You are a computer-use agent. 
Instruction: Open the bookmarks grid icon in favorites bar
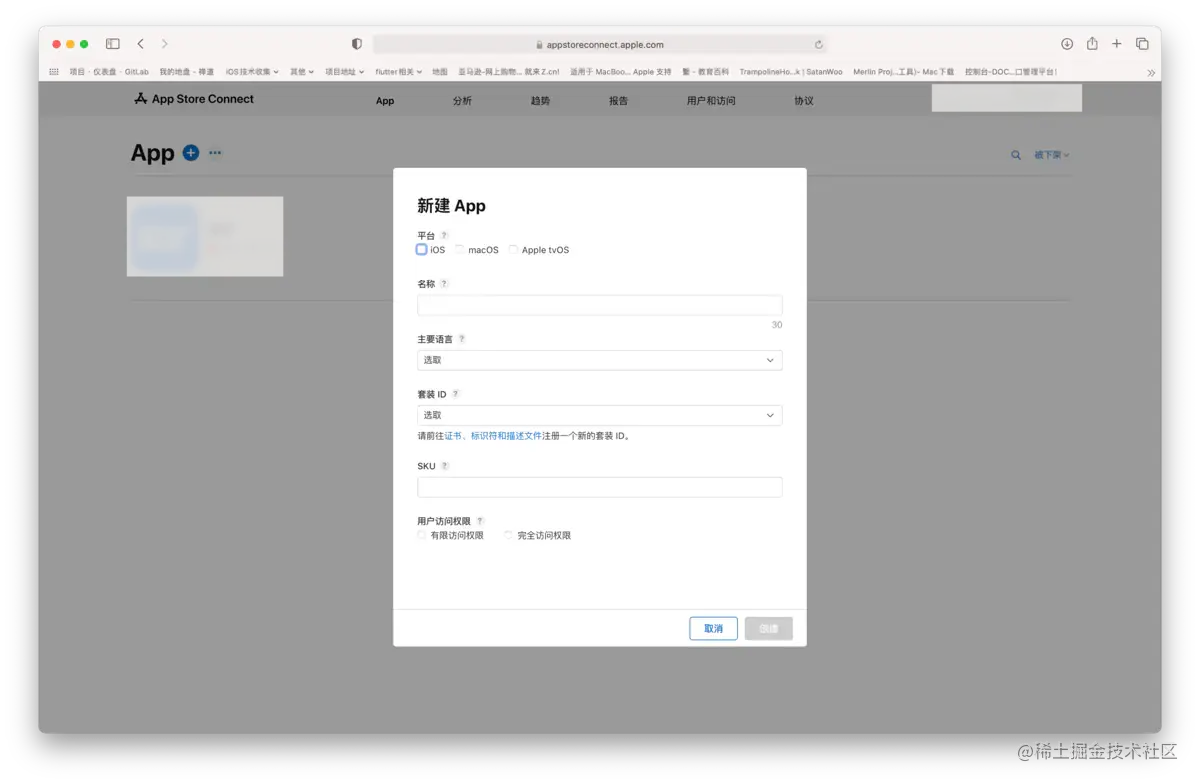click(54, 72)
